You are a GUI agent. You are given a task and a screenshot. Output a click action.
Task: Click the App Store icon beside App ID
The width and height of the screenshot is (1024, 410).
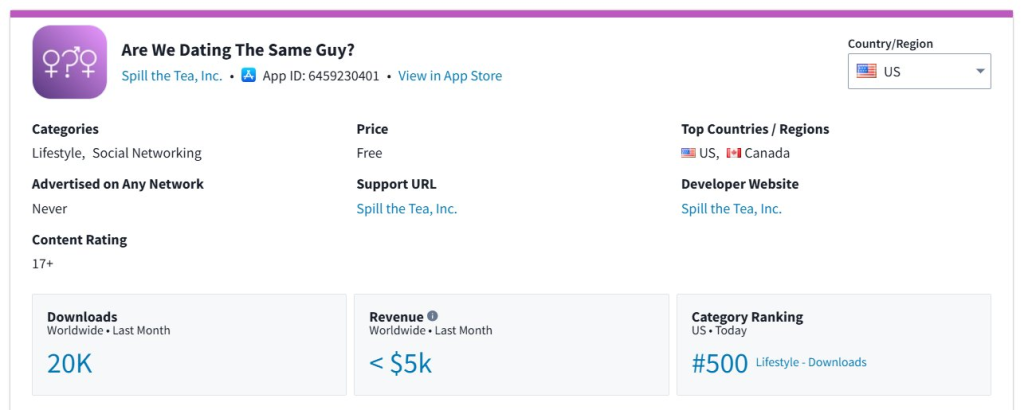coord(249,75)
